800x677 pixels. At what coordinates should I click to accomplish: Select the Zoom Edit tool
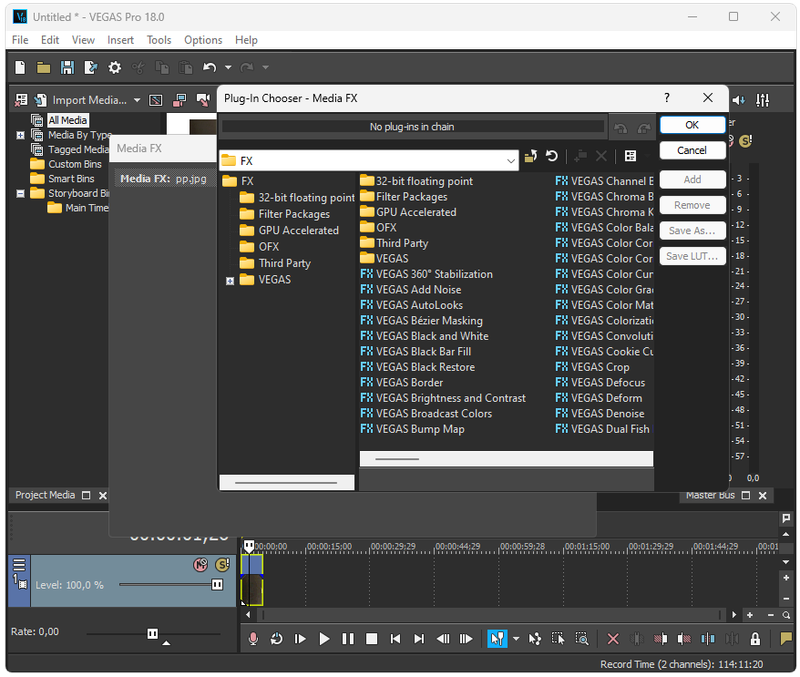[582, 639]
